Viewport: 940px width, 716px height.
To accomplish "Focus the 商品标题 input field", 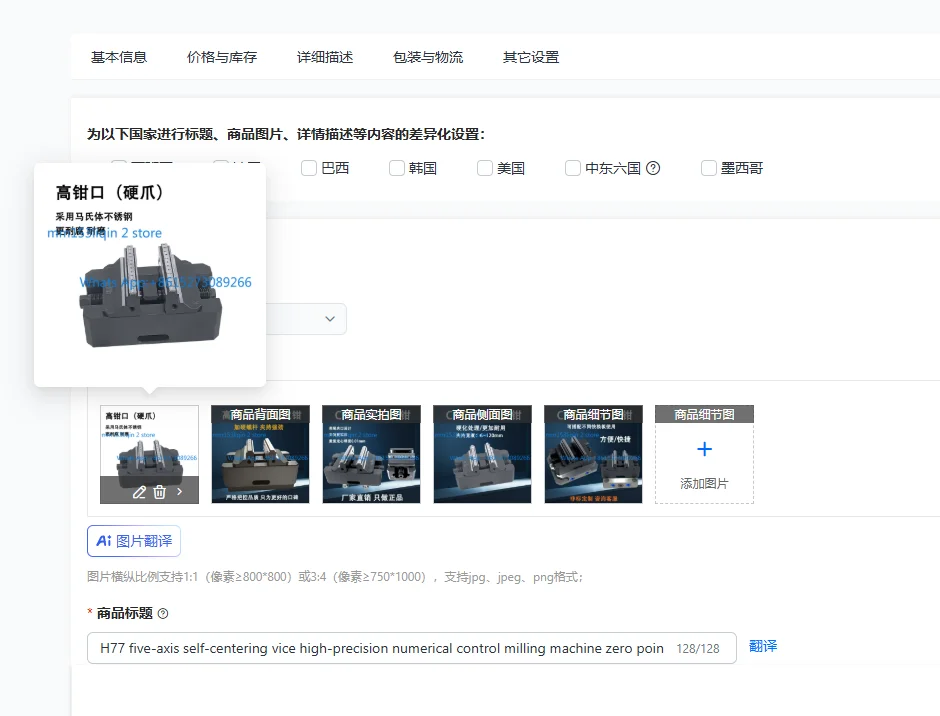I will coord(411,648).
